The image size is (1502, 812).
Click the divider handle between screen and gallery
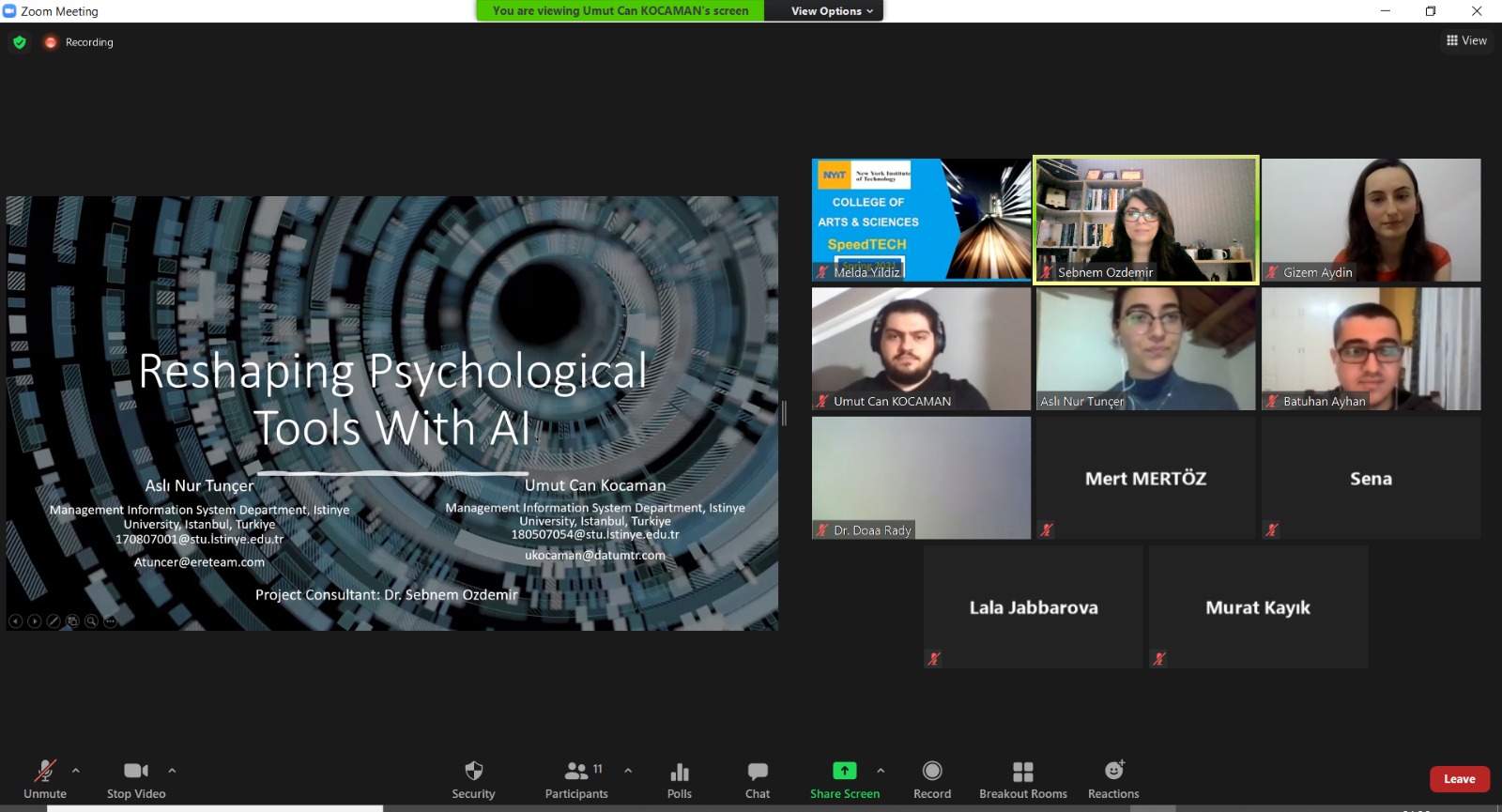tap(784, 413)
